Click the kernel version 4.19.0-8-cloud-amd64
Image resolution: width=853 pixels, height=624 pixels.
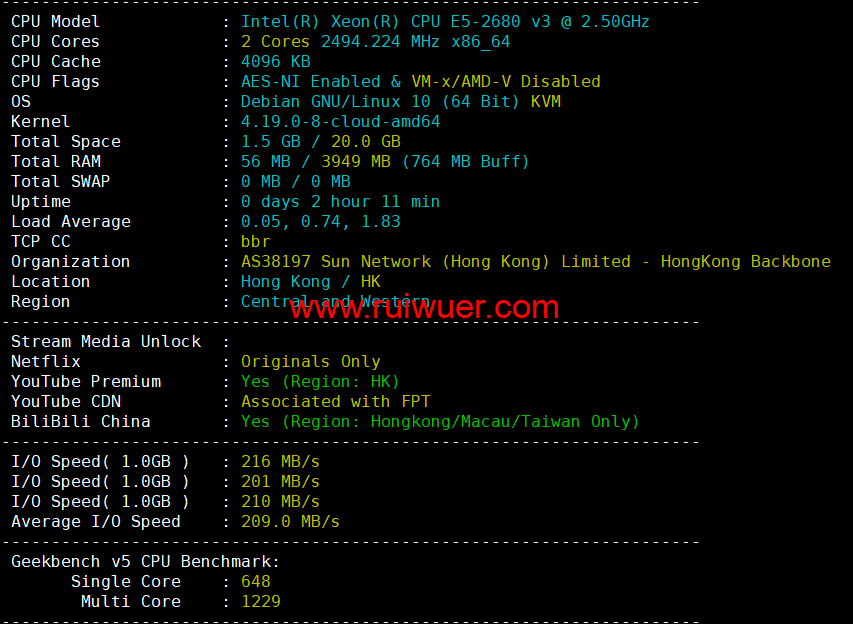coord(341,121)
